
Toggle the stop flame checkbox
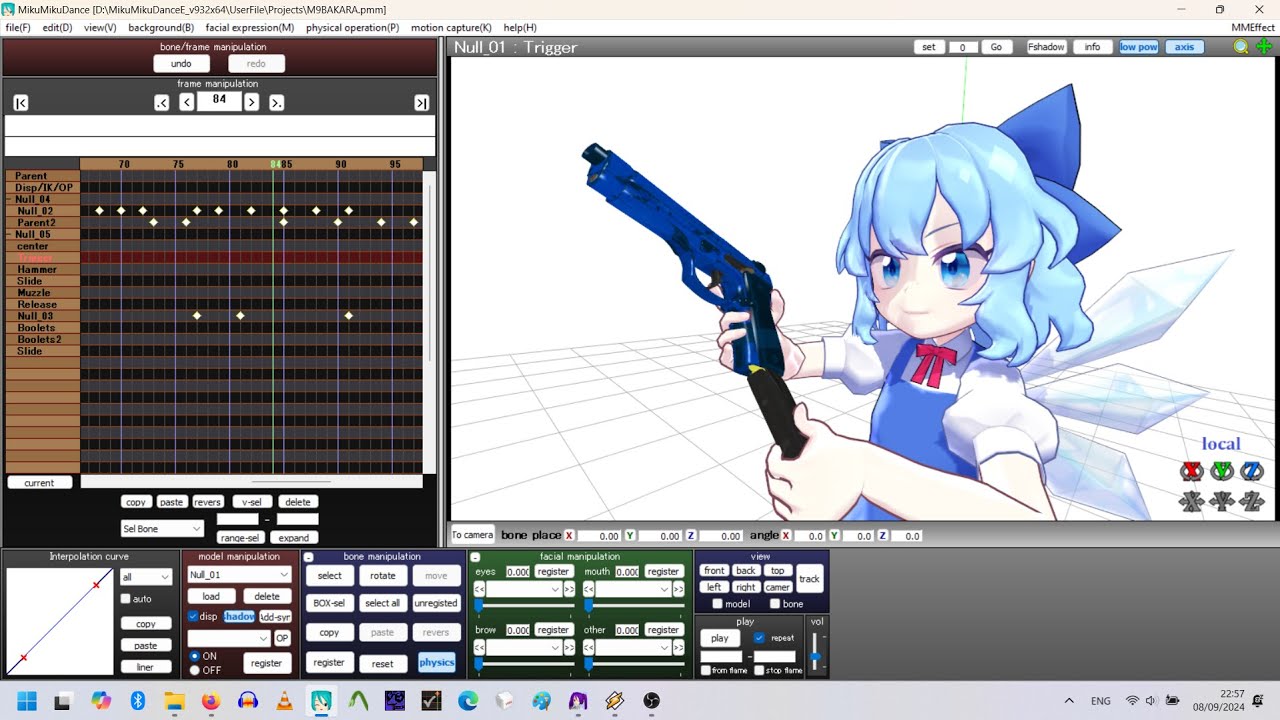click(759, 670)
